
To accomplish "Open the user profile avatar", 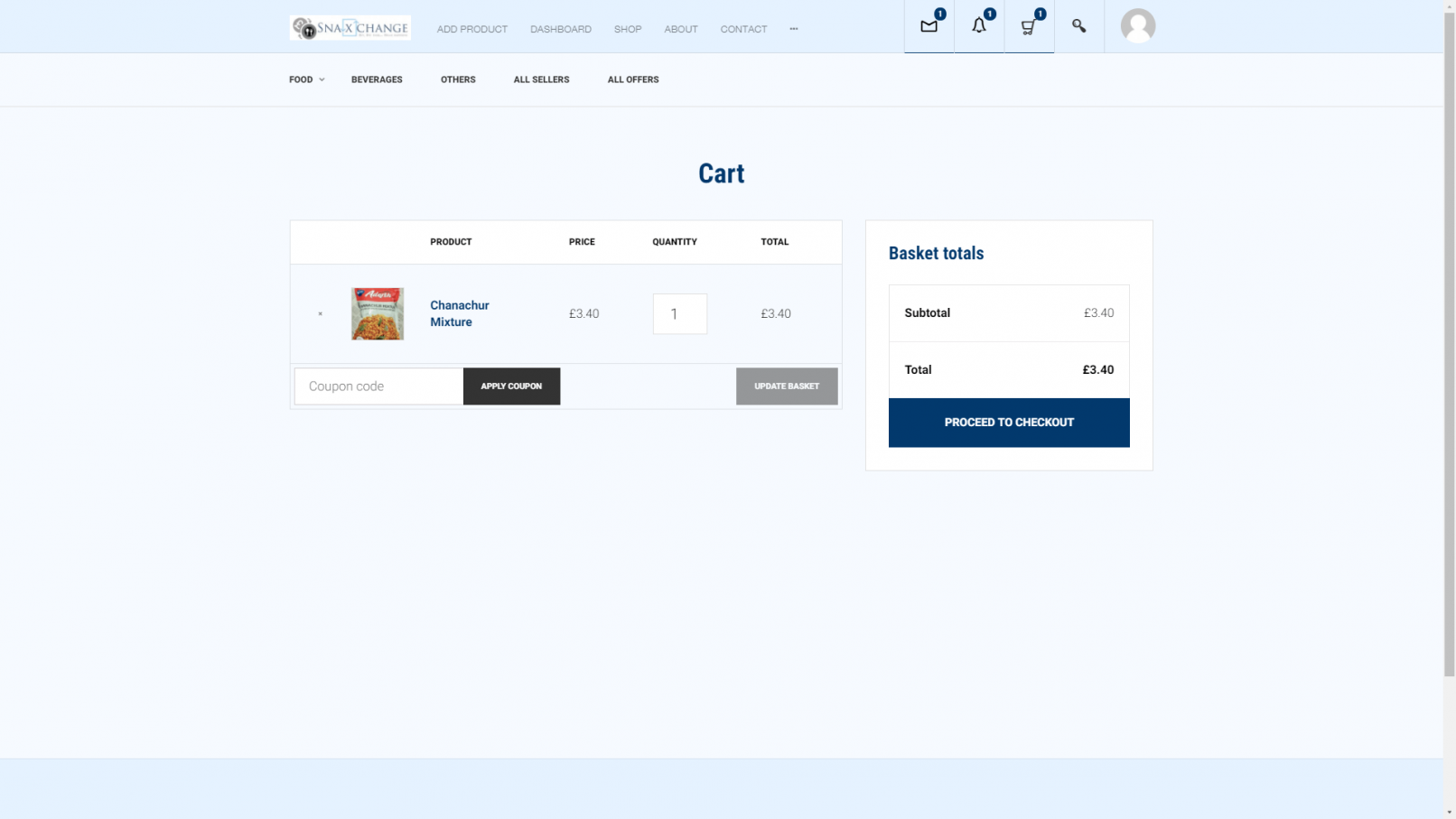I will (x=1137, y=26).
